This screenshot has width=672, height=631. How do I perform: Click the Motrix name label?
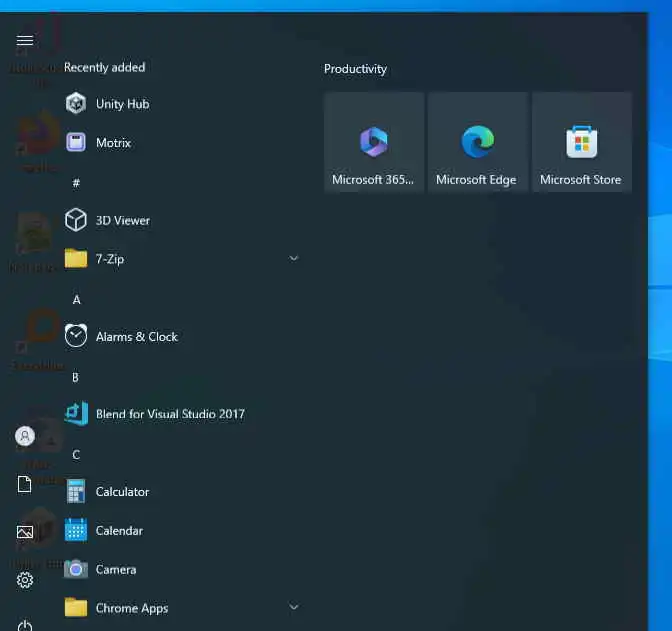pyautogui.click(x=113, y=143)
